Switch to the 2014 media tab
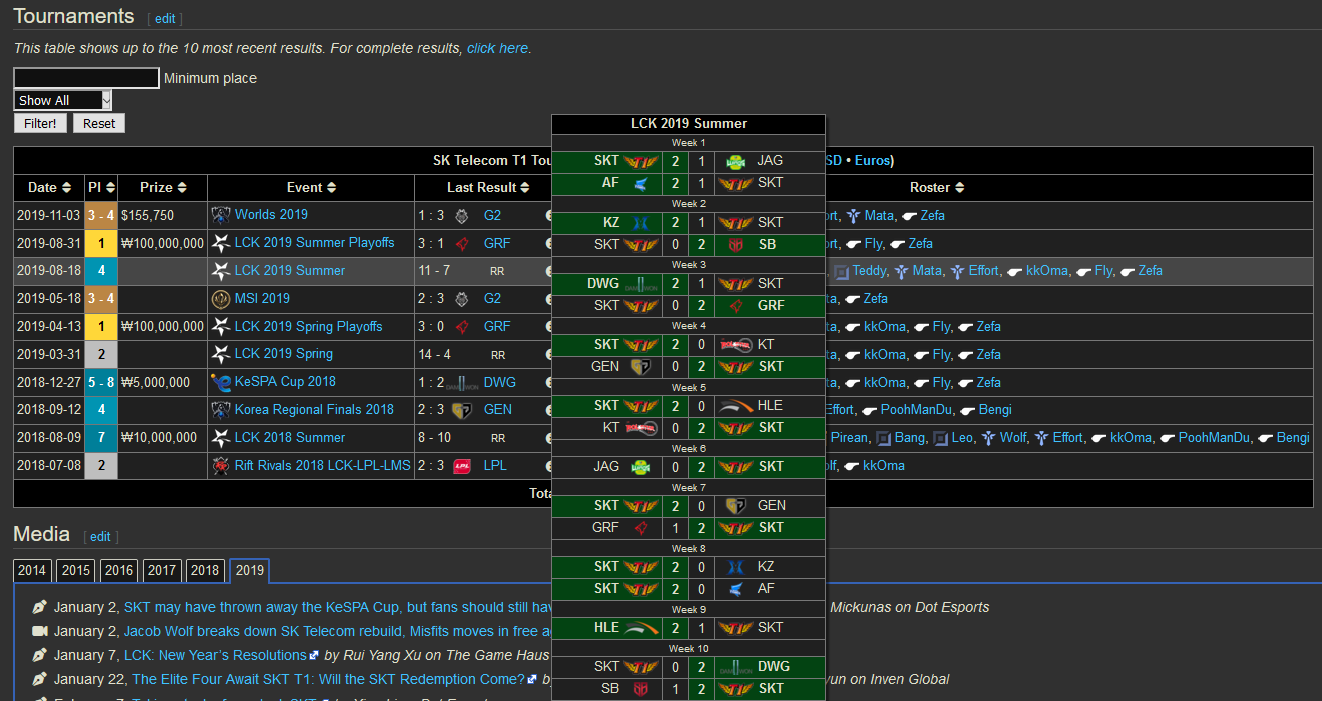 coord(32,570)
